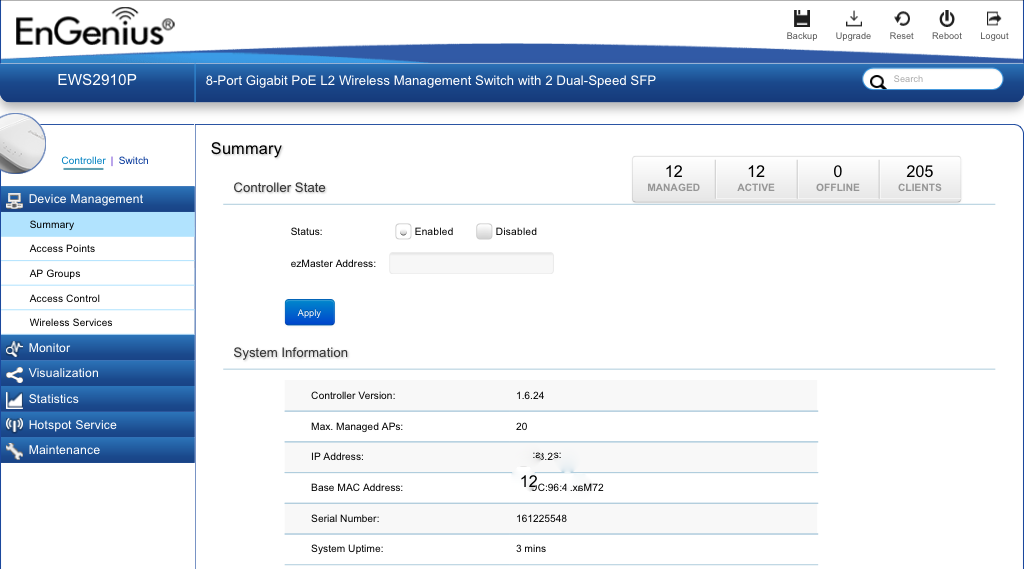Click the Summary page heading
The image size is (1024, 569).
click(x=246, y=149)
